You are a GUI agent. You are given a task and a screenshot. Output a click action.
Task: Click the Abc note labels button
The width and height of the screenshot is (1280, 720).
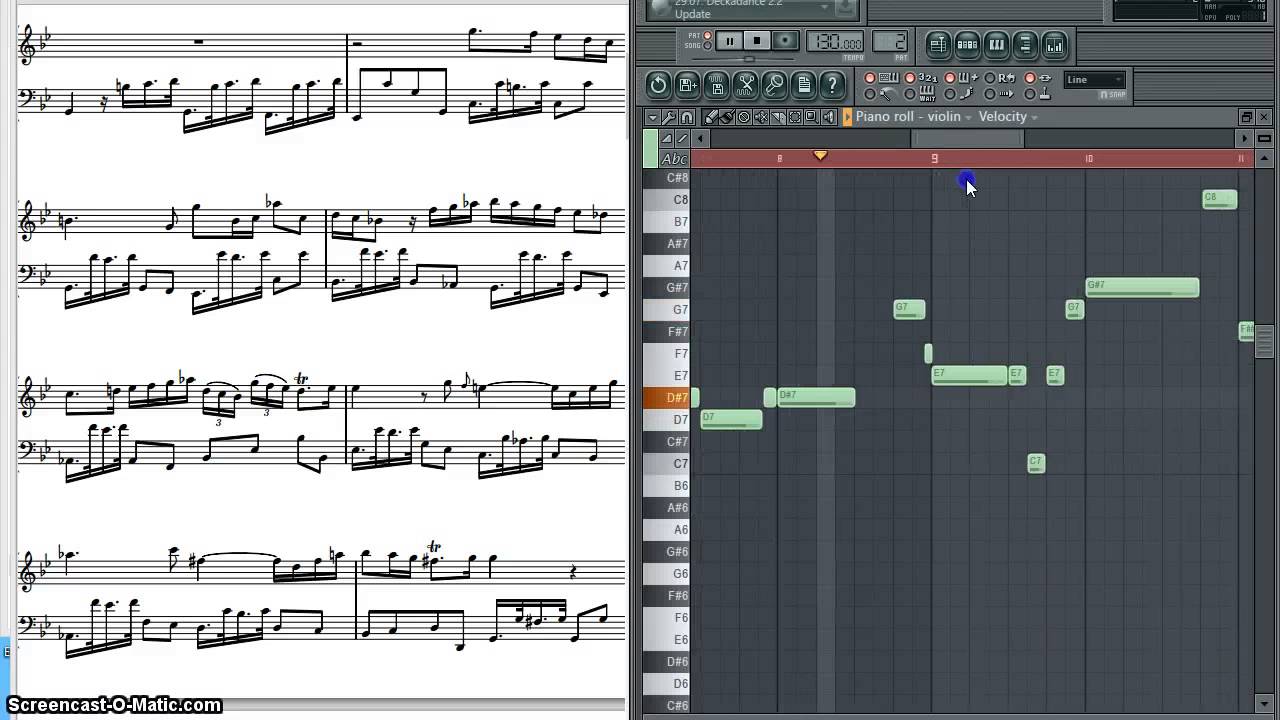click(x=675, y=158)
